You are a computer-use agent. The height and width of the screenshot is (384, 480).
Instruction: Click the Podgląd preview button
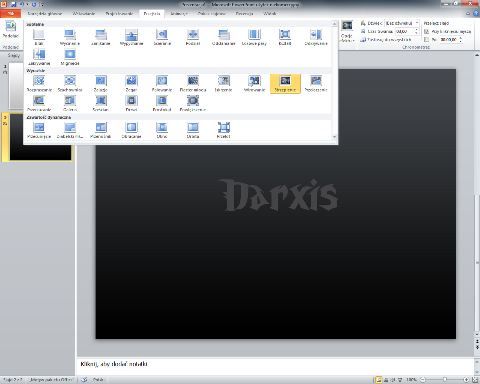point(11,29)
